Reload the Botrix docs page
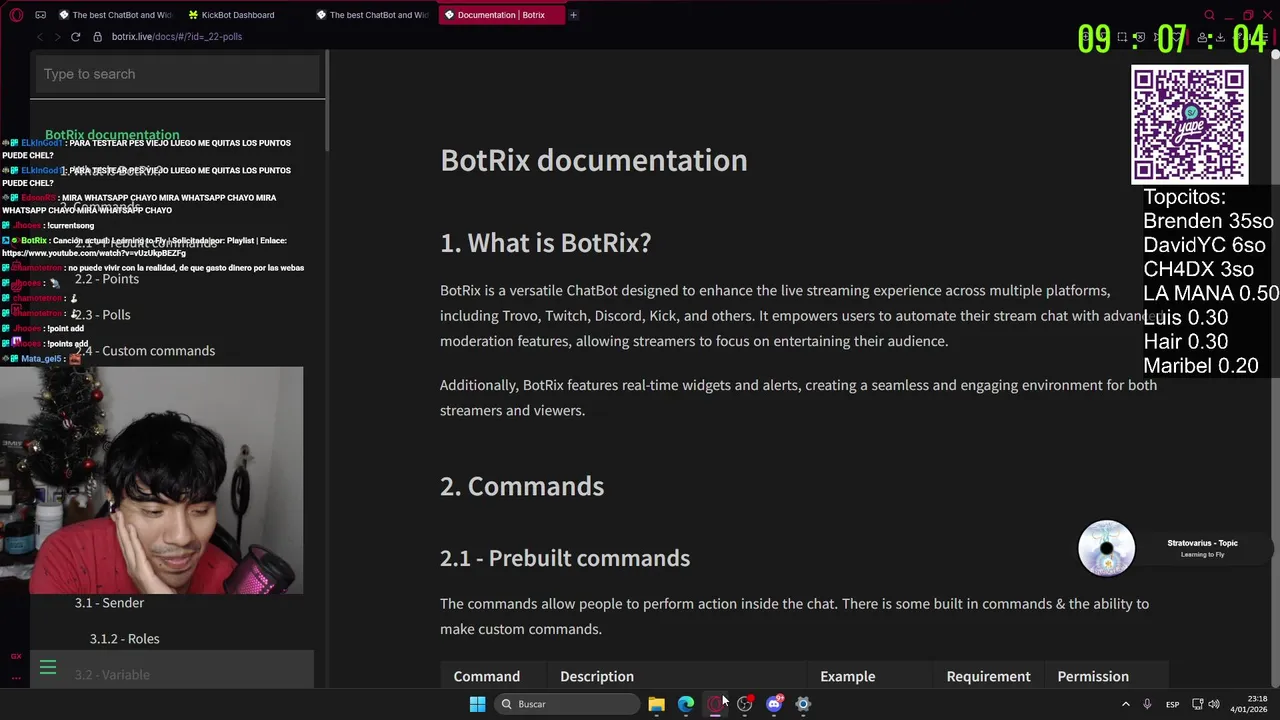1280x720 pixels. point(75,37)
